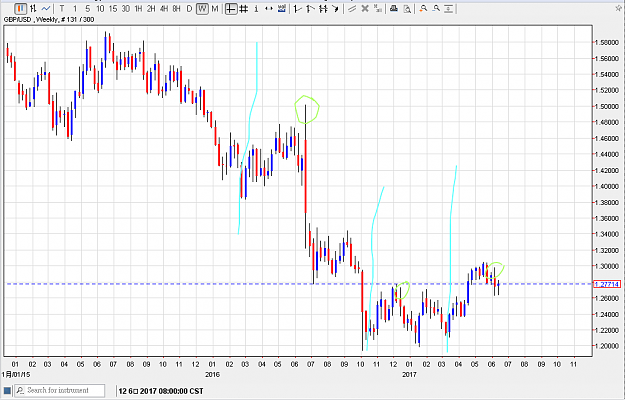Image resolution: width=625 pixels, height=401 pixels.
Task: Toggle the crosshair cursor tool
Action: [231, 8]
